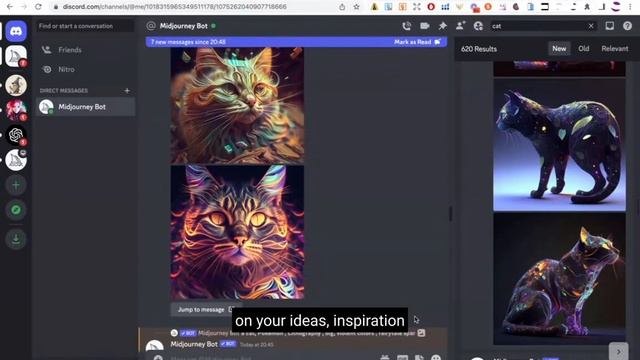Click the Direct Messages header label

click(64, 91)
